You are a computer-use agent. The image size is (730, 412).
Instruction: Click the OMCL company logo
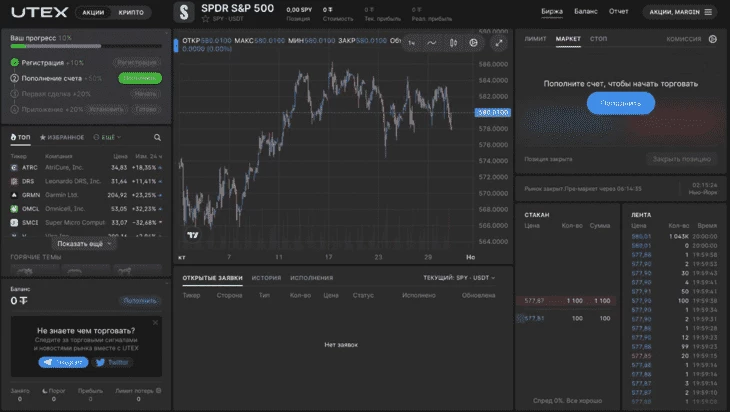(x=14, y=209)
